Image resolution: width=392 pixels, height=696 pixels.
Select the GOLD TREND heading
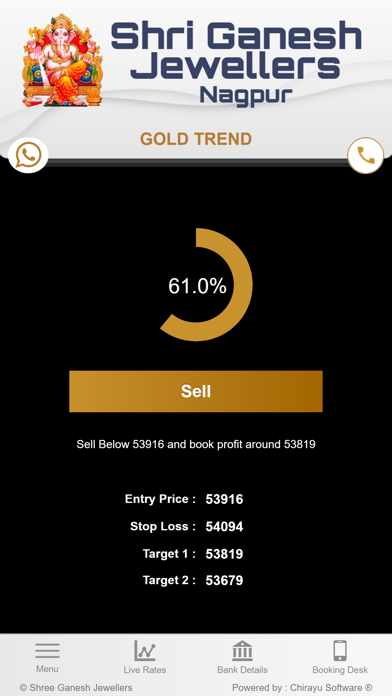pos(196,139)
